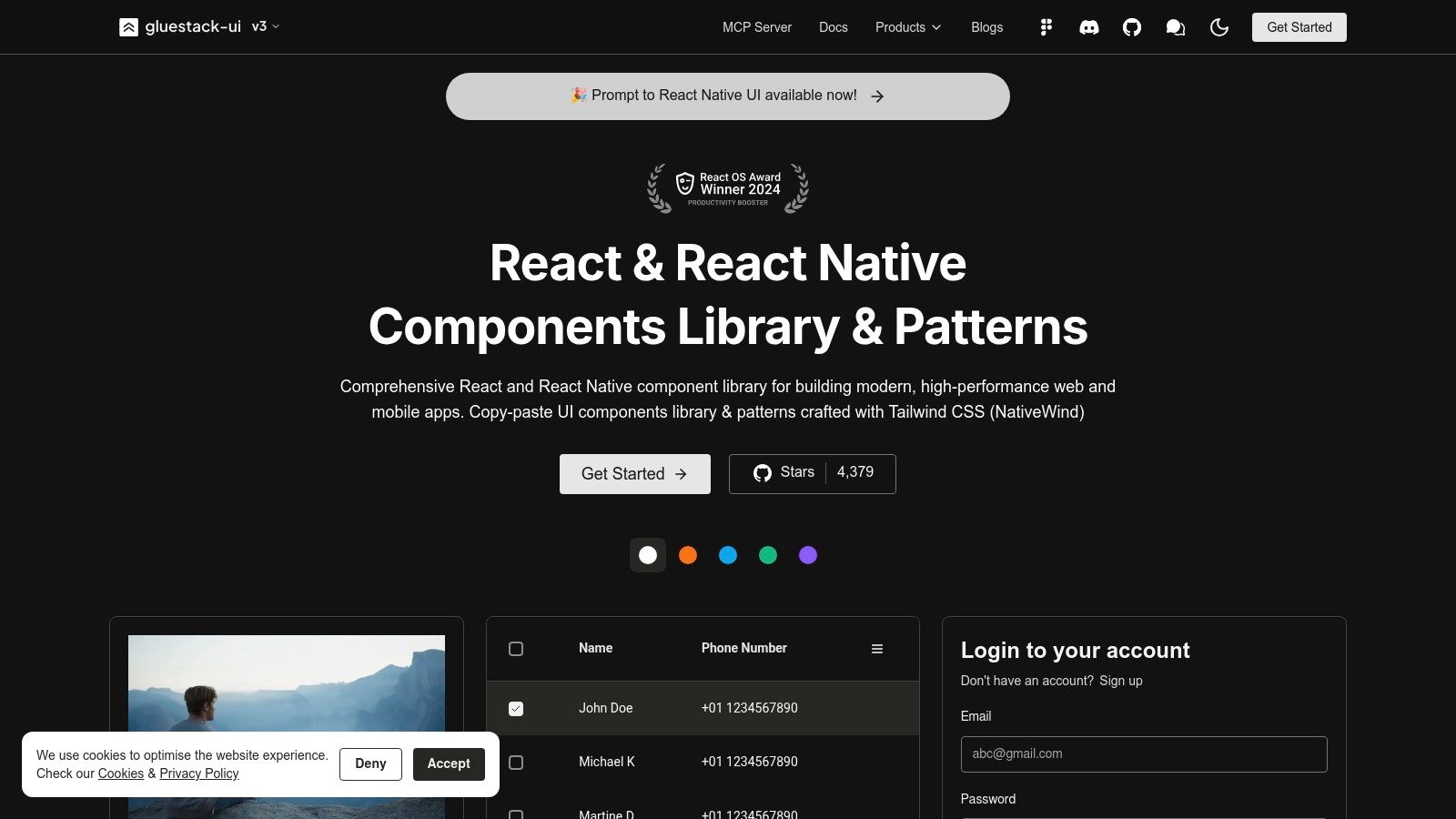Select the white theme color swatch
This screenshot has height=819, width=1456.
tap(648, 555)
